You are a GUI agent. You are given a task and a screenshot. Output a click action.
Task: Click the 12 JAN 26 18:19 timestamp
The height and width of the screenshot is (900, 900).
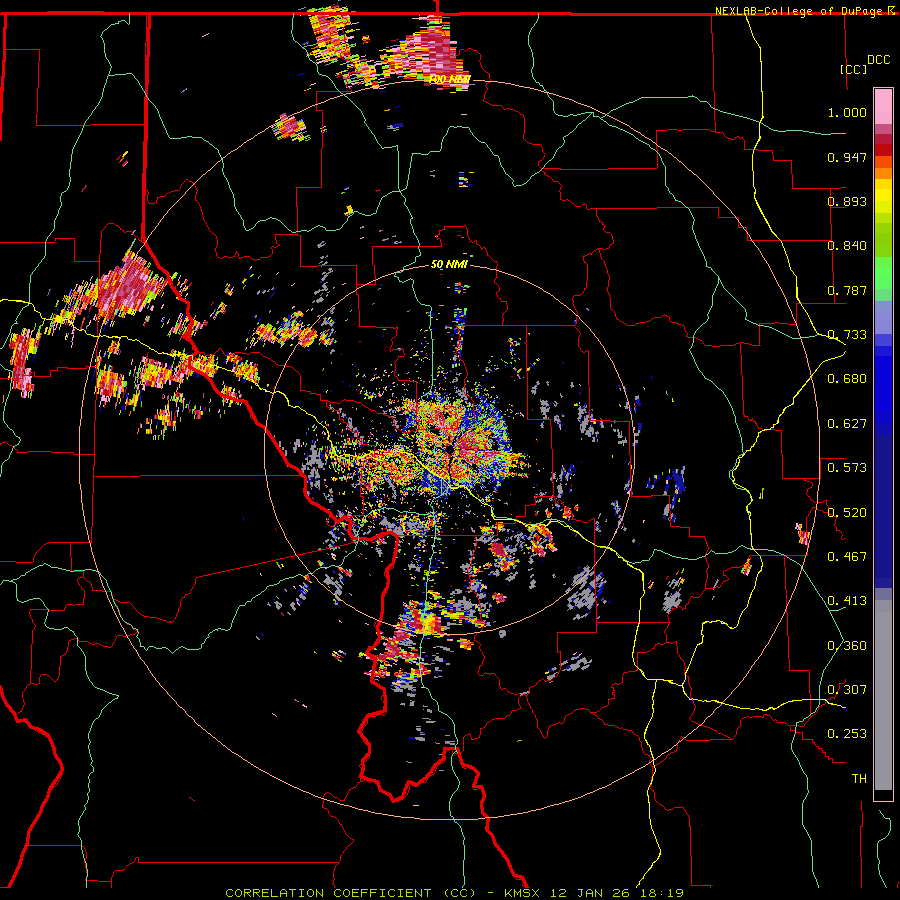pos(617,893)
